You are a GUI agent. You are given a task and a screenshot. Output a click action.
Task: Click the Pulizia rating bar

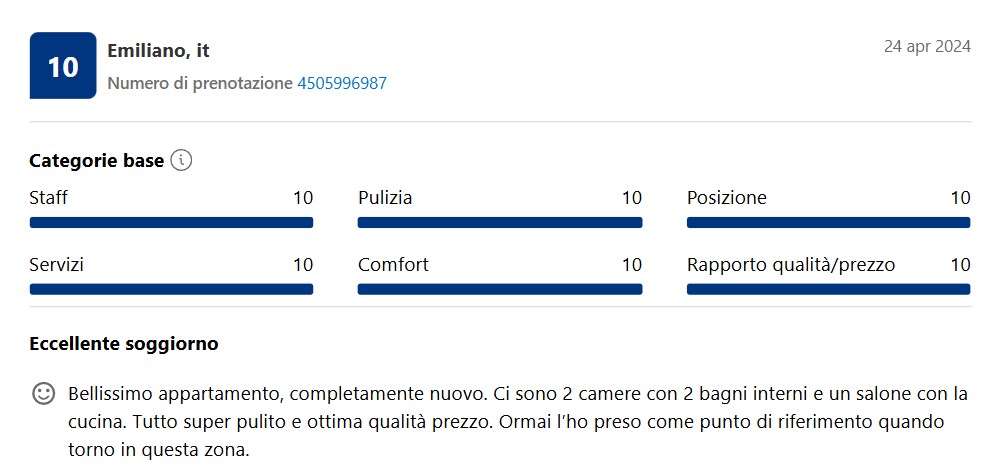pyautogui.click(x=500, y=222)
